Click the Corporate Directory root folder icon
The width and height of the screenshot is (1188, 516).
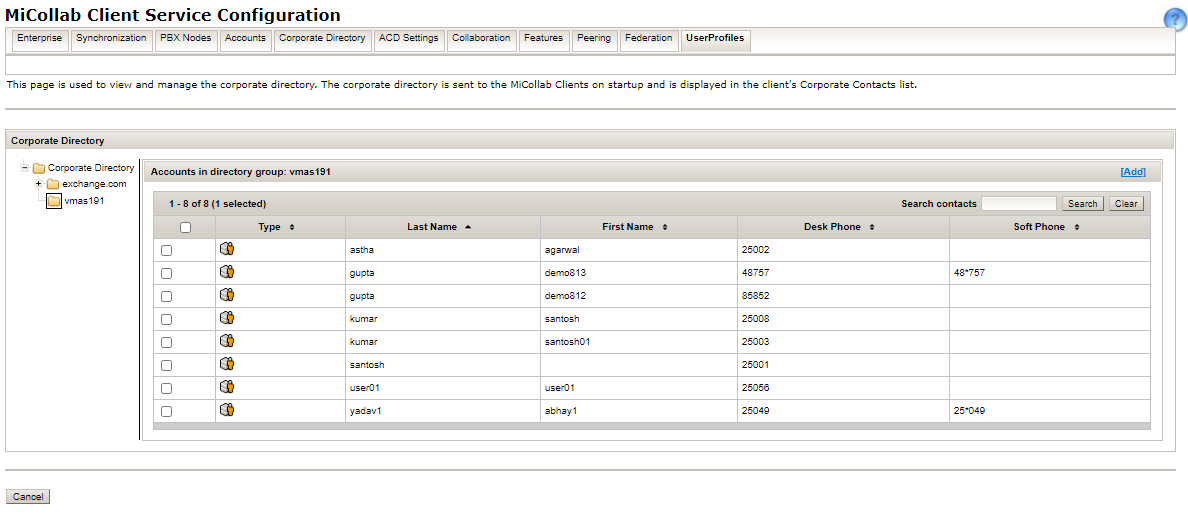pos(39,168)
